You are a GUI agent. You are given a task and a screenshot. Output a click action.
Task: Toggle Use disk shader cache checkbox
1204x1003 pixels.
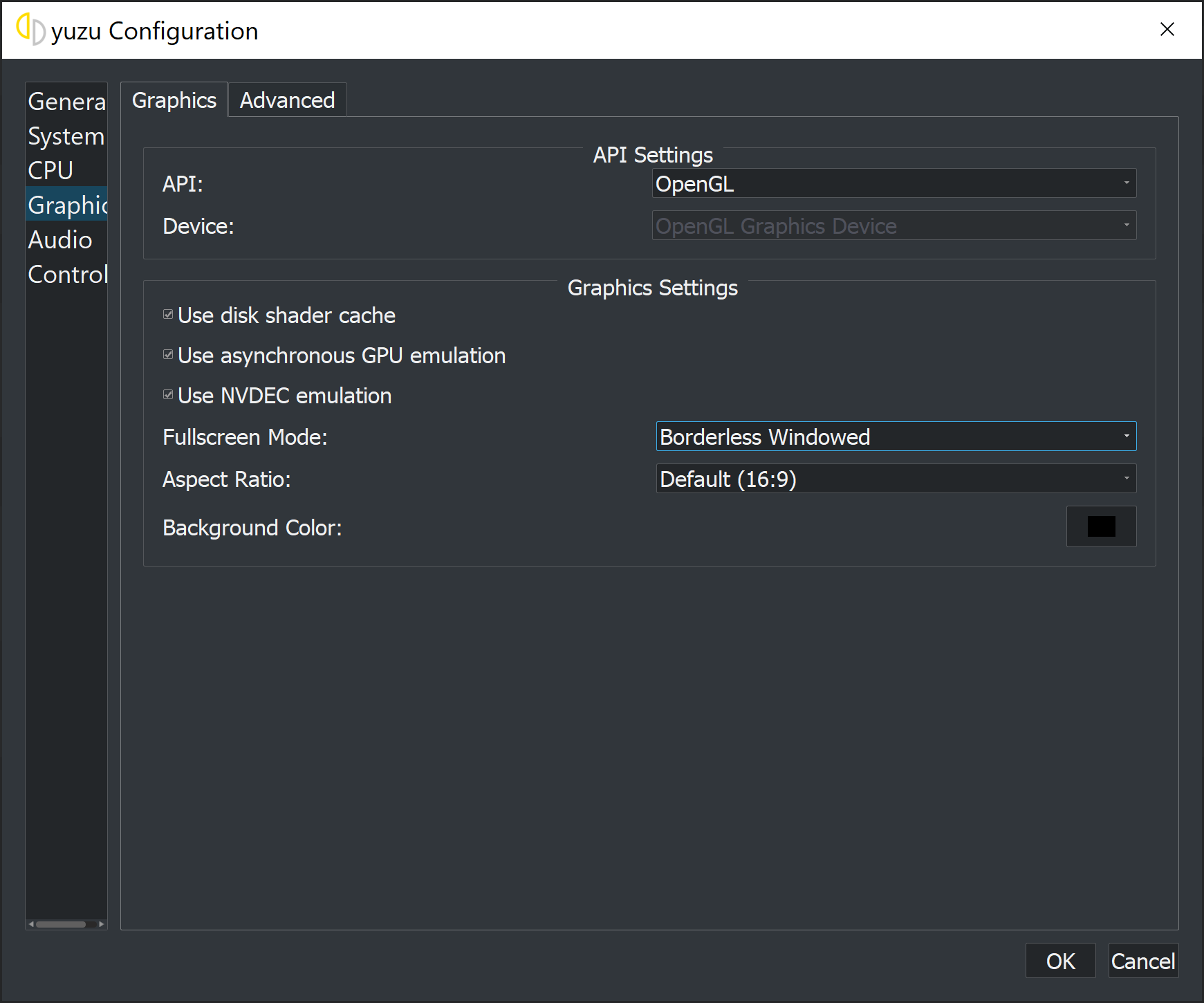click(x=168, y=314)
